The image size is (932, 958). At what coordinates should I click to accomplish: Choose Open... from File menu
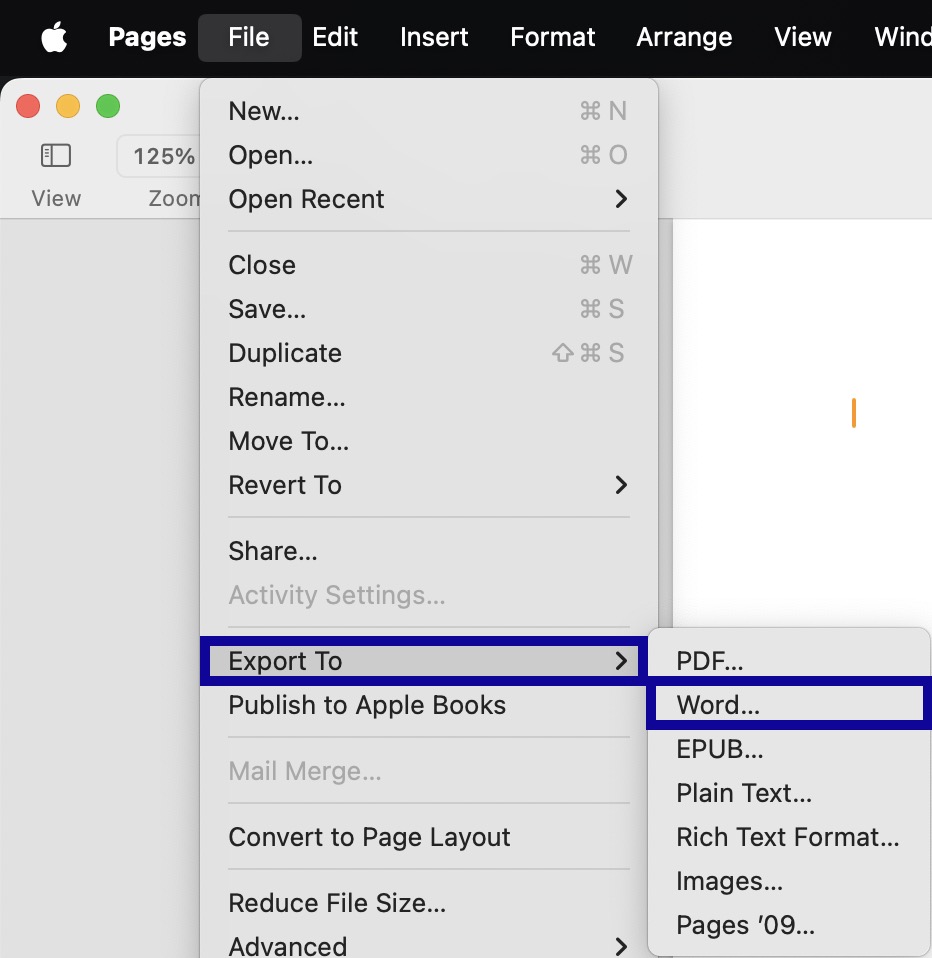click(428, 155)
